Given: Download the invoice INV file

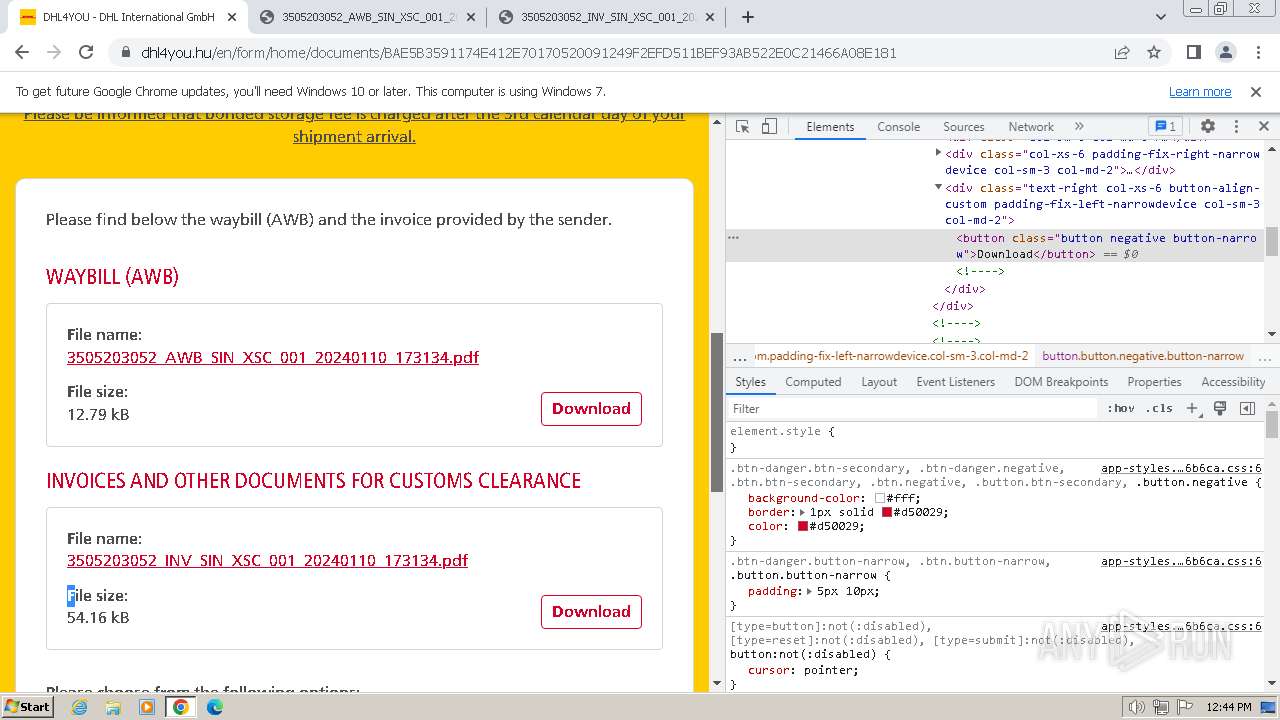Looking at the screenshot, I should tap(591, 612).
